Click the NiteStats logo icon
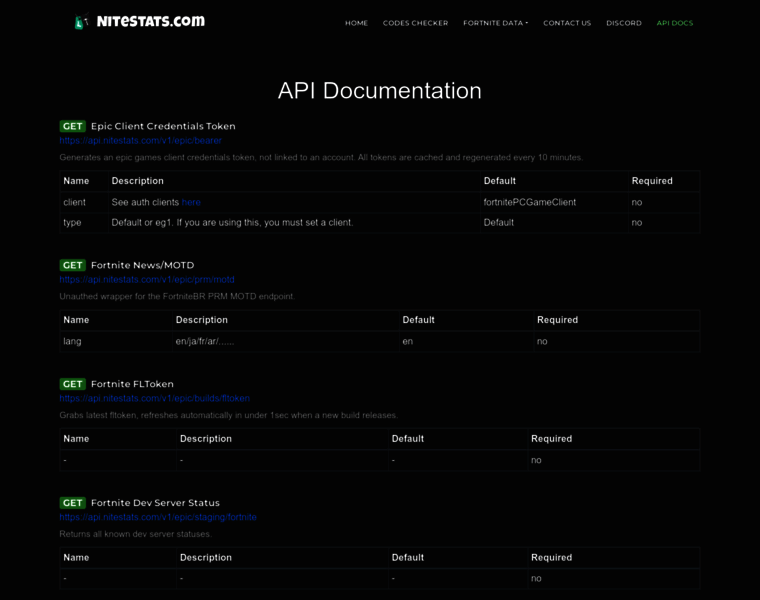 tap(81, 21)
